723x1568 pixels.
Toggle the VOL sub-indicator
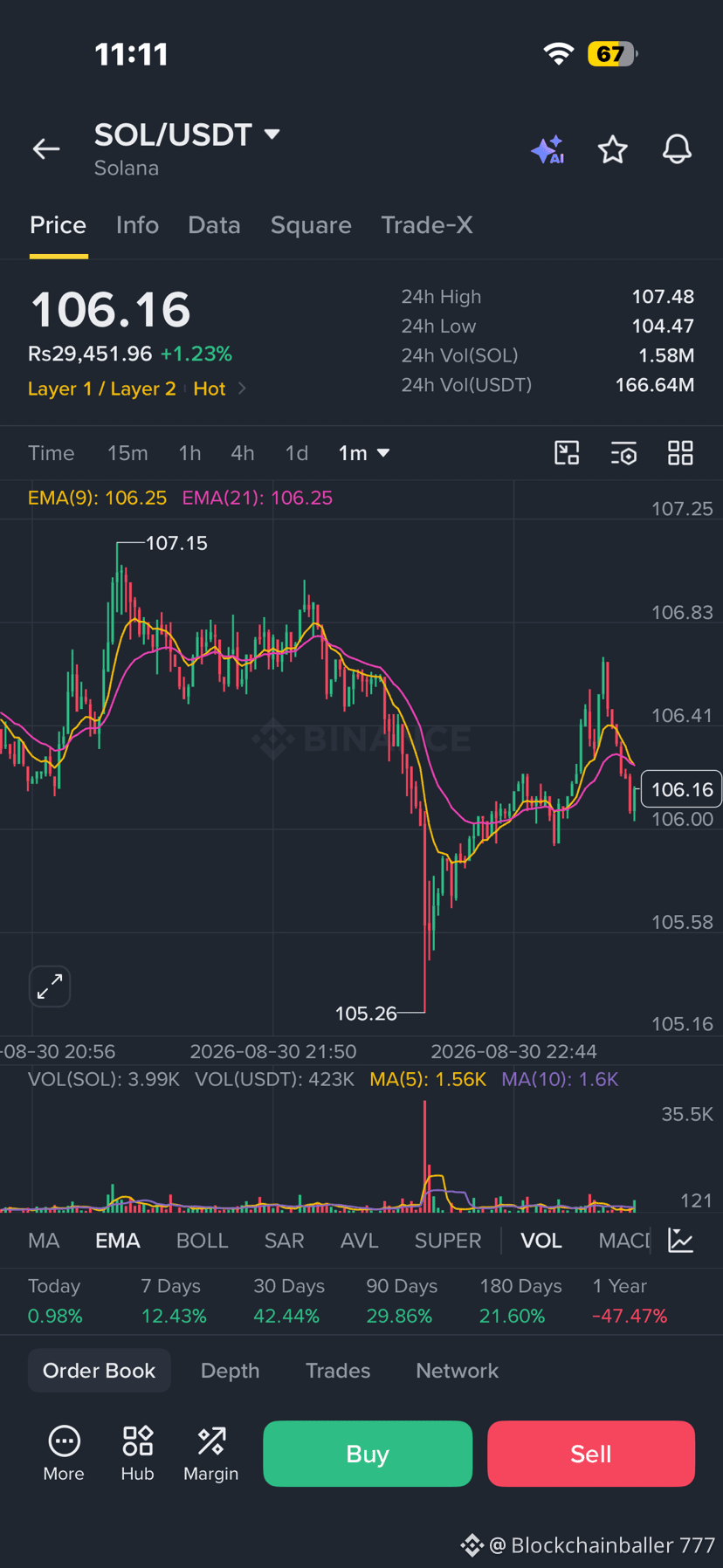(x=541, y=1241)
